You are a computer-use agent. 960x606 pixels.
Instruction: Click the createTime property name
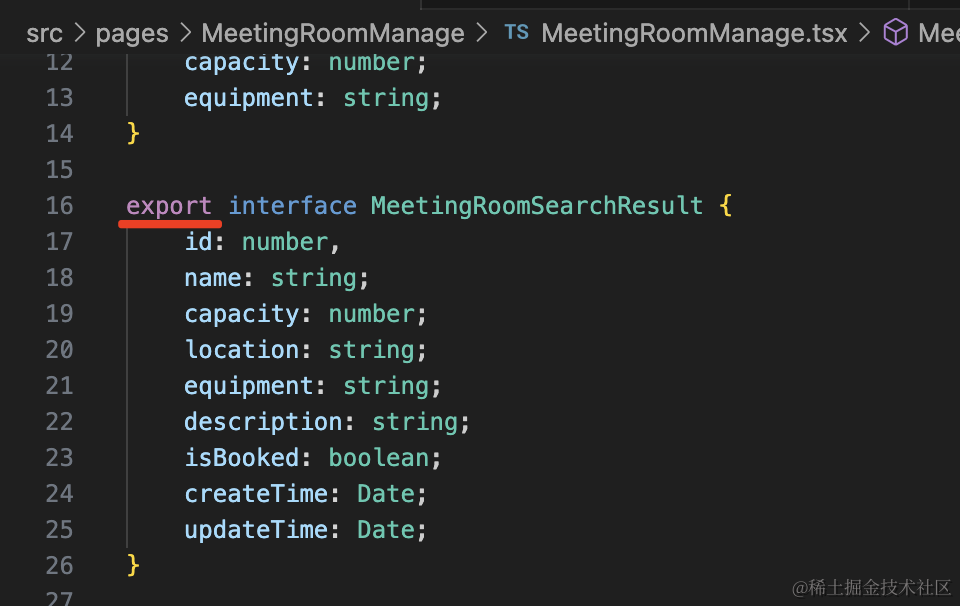[256, 494]
